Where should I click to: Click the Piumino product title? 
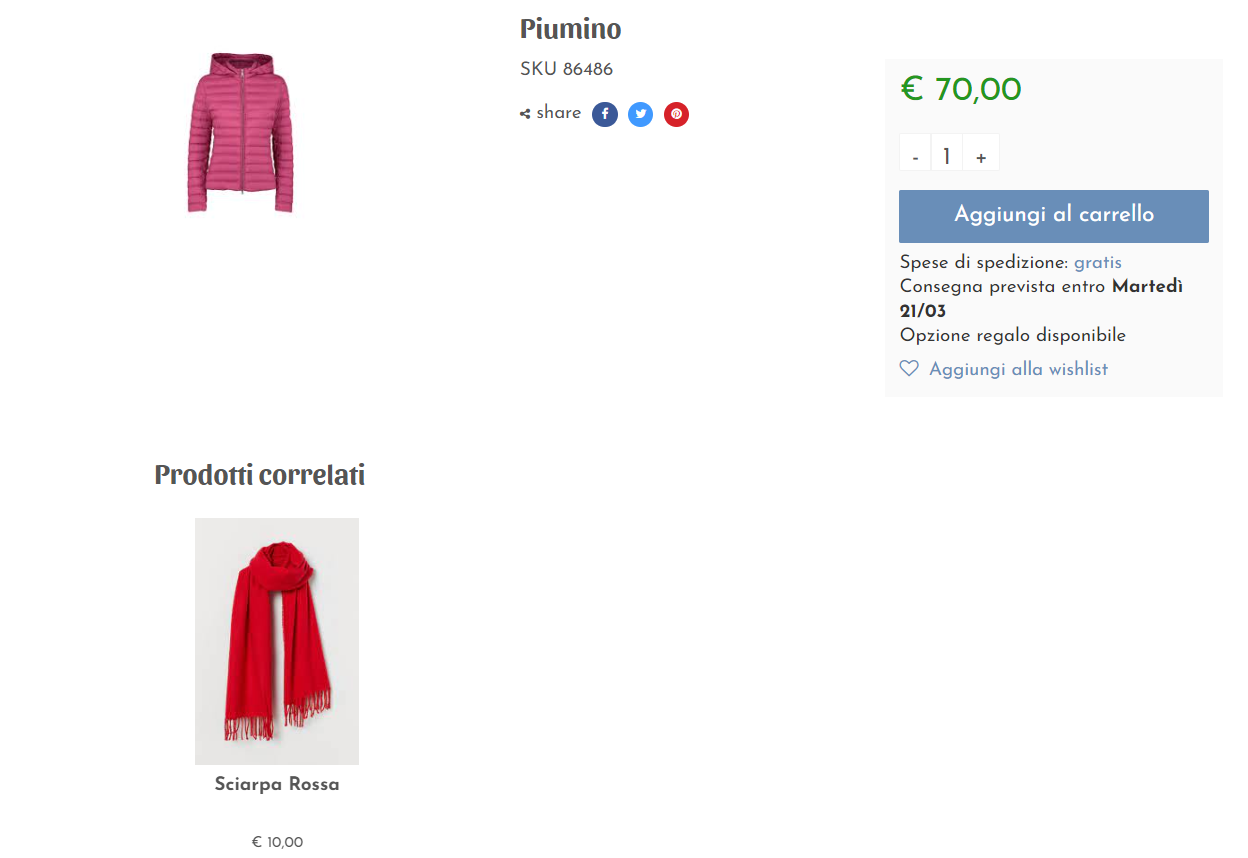click(x=570, y=29)
